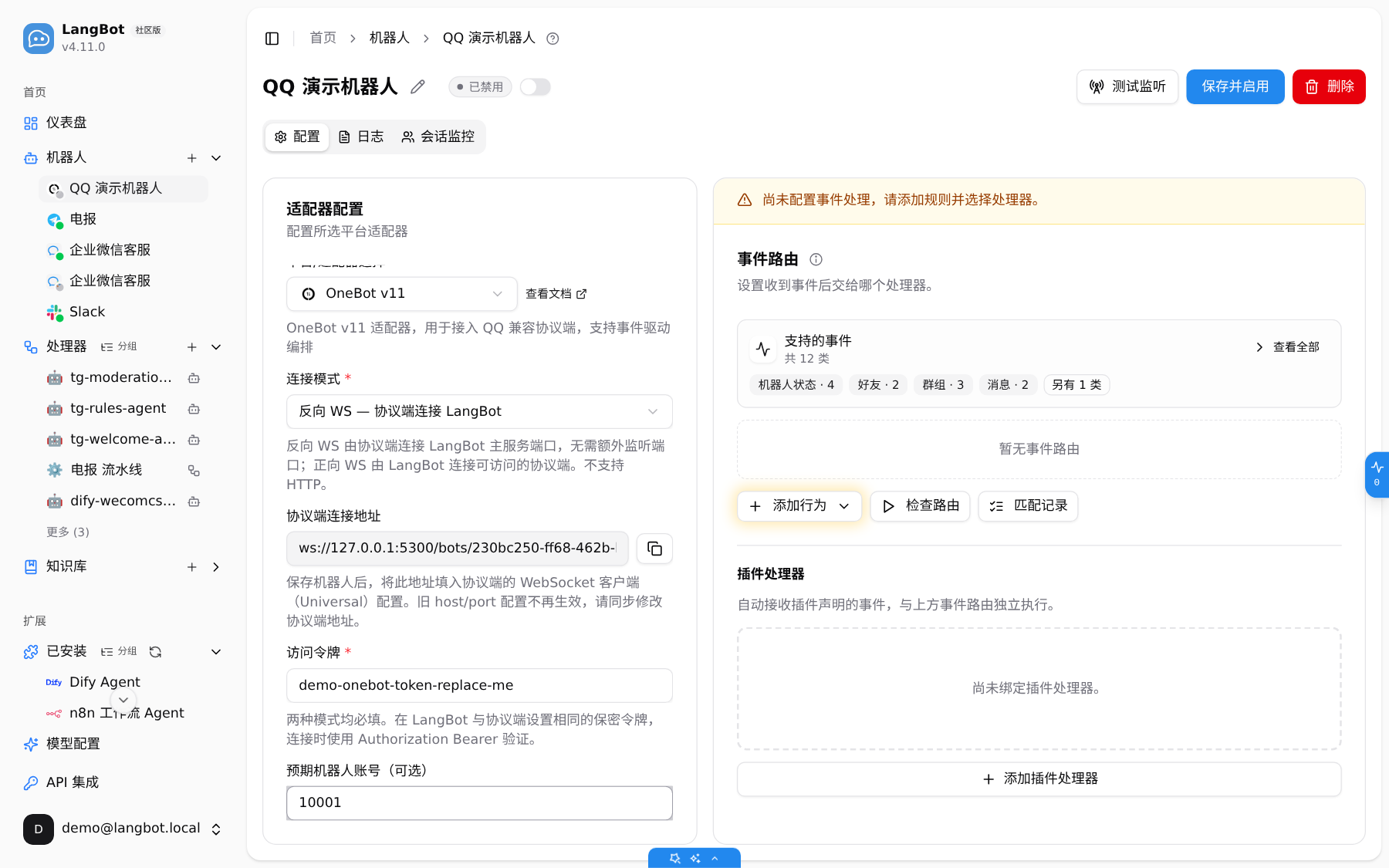Click the 测试监听 button
1389x868 pixels.
coord(1127,86)
